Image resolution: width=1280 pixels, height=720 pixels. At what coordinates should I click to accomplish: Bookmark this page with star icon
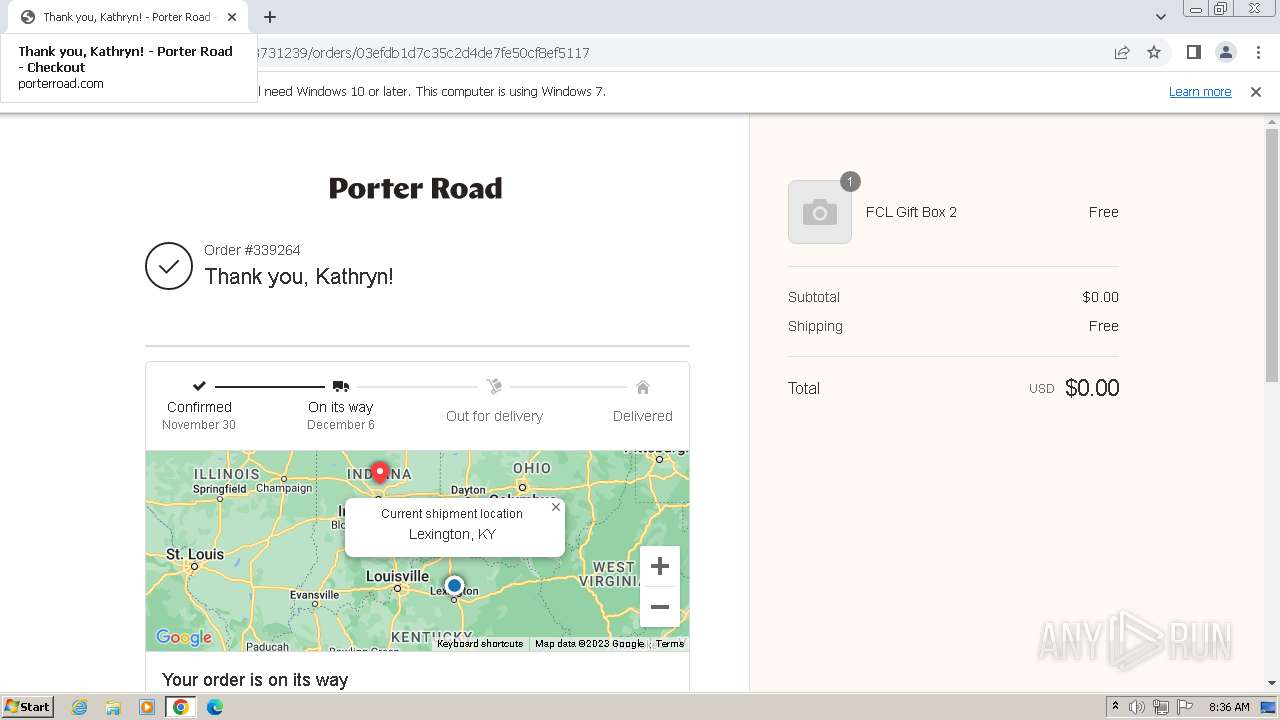coord(1154,52)
